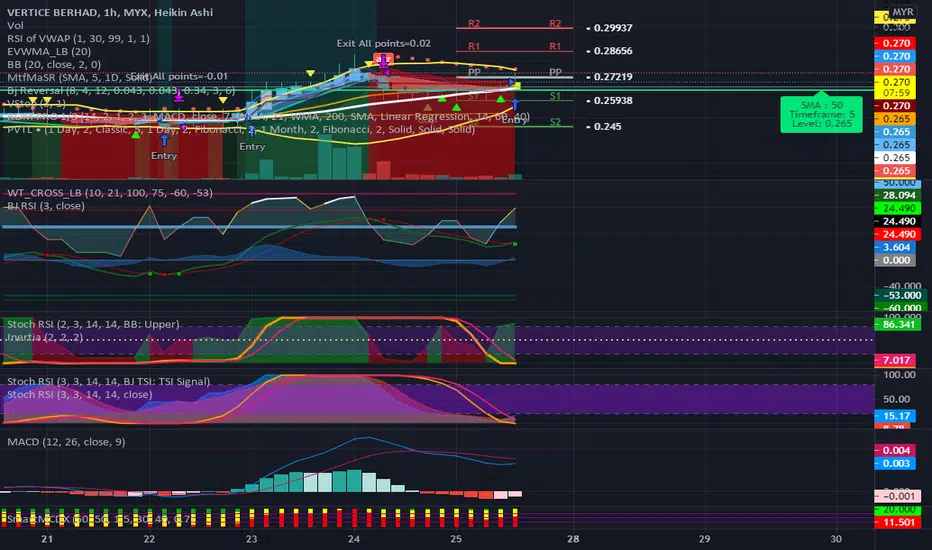Viewport: 932px width, 550px height.
Task: Click date 29 on the time axis
Action: [x=704, y=539]
